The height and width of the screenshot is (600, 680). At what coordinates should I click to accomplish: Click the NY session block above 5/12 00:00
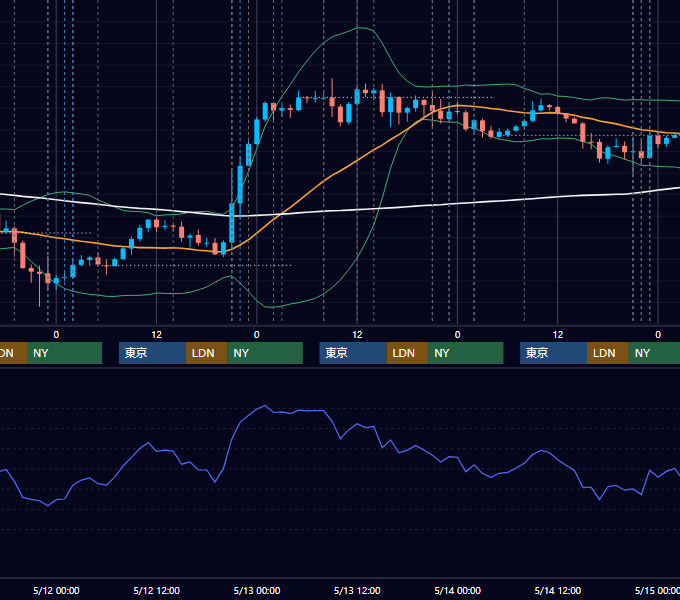click(x=64, y=353)
